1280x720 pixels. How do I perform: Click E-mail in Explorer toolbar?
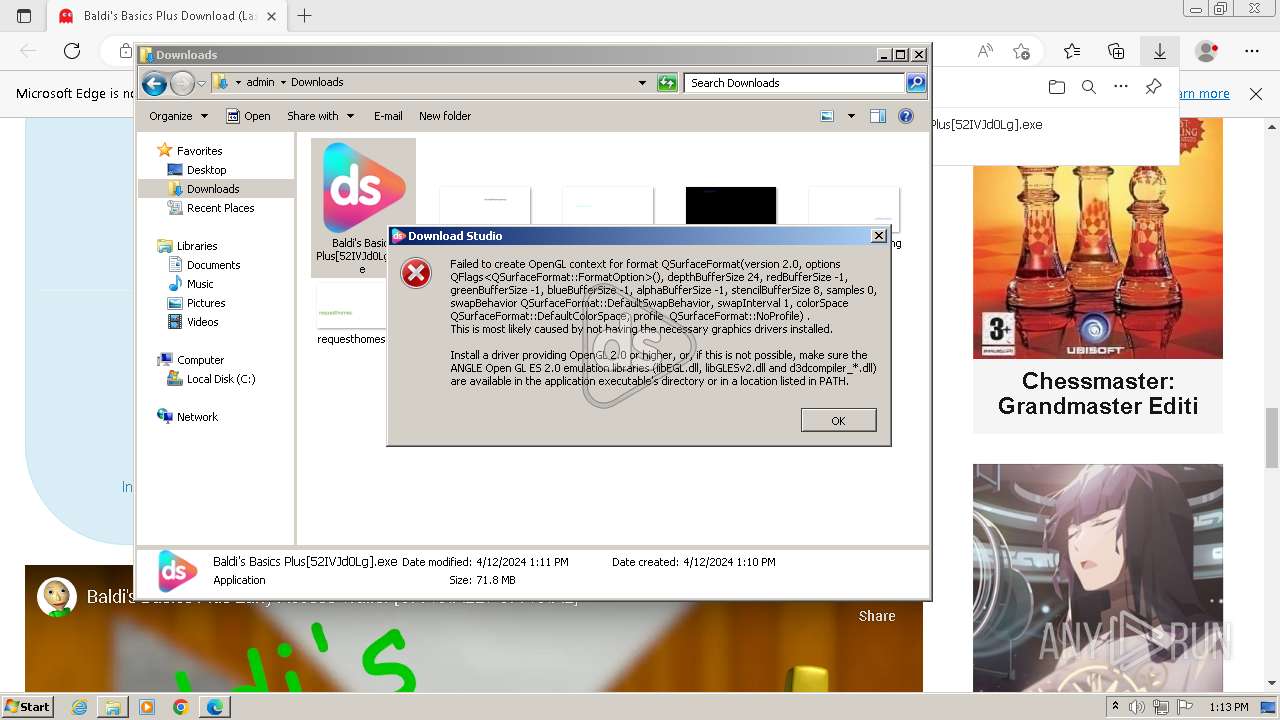(388, 116)
